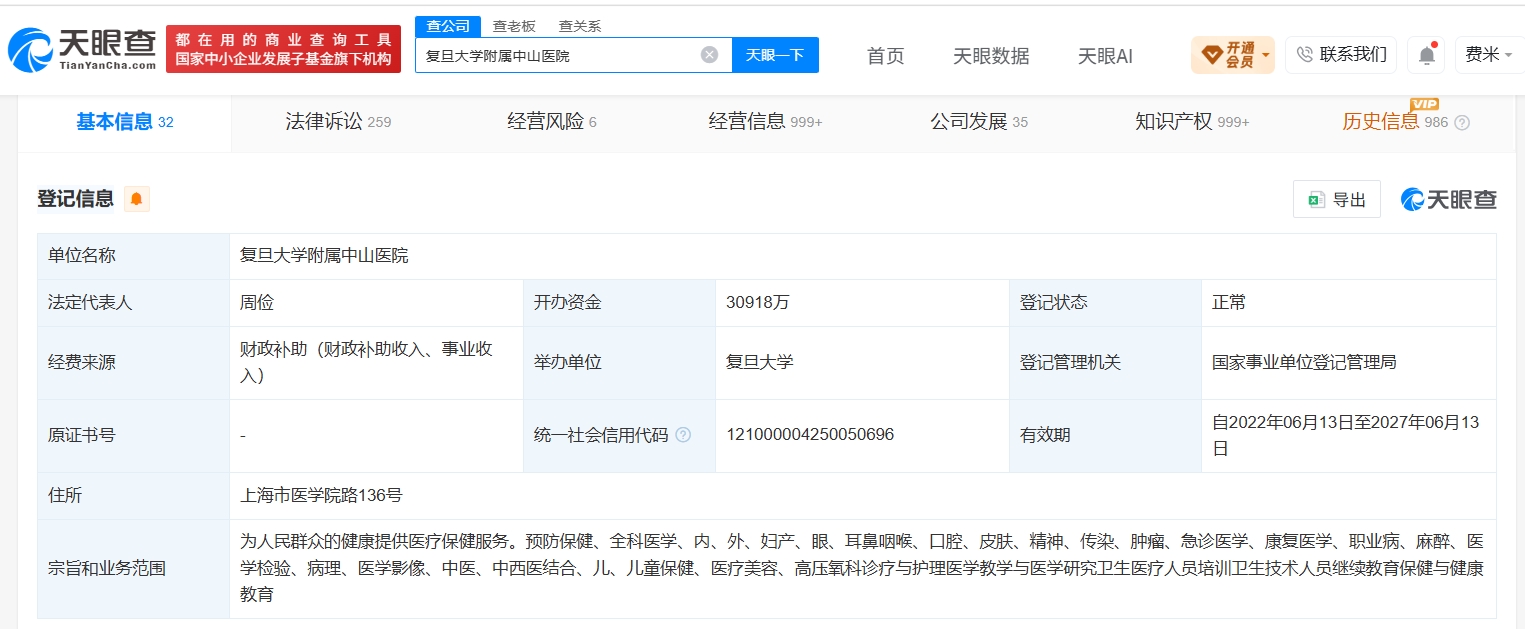This screenshot has height=629, width=1525.
Task: Open 天眼数据 navigation link
Action: (x=991, y=56)
